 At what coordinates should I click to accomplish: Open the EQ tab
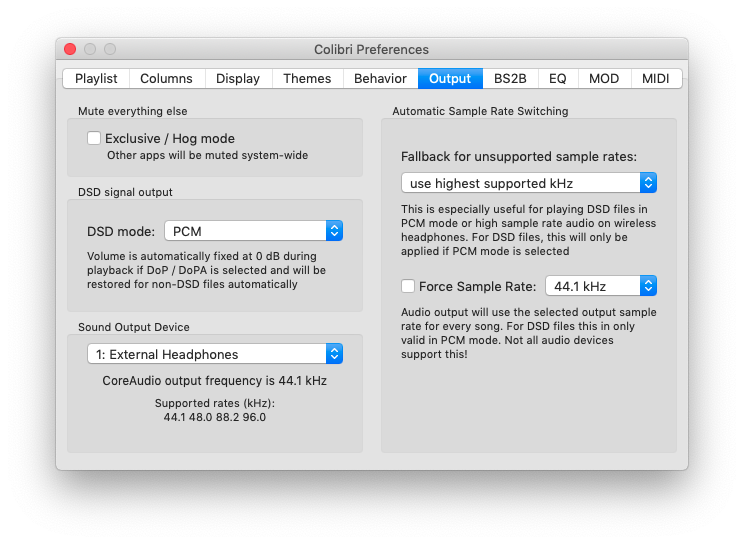coord(558,78)
